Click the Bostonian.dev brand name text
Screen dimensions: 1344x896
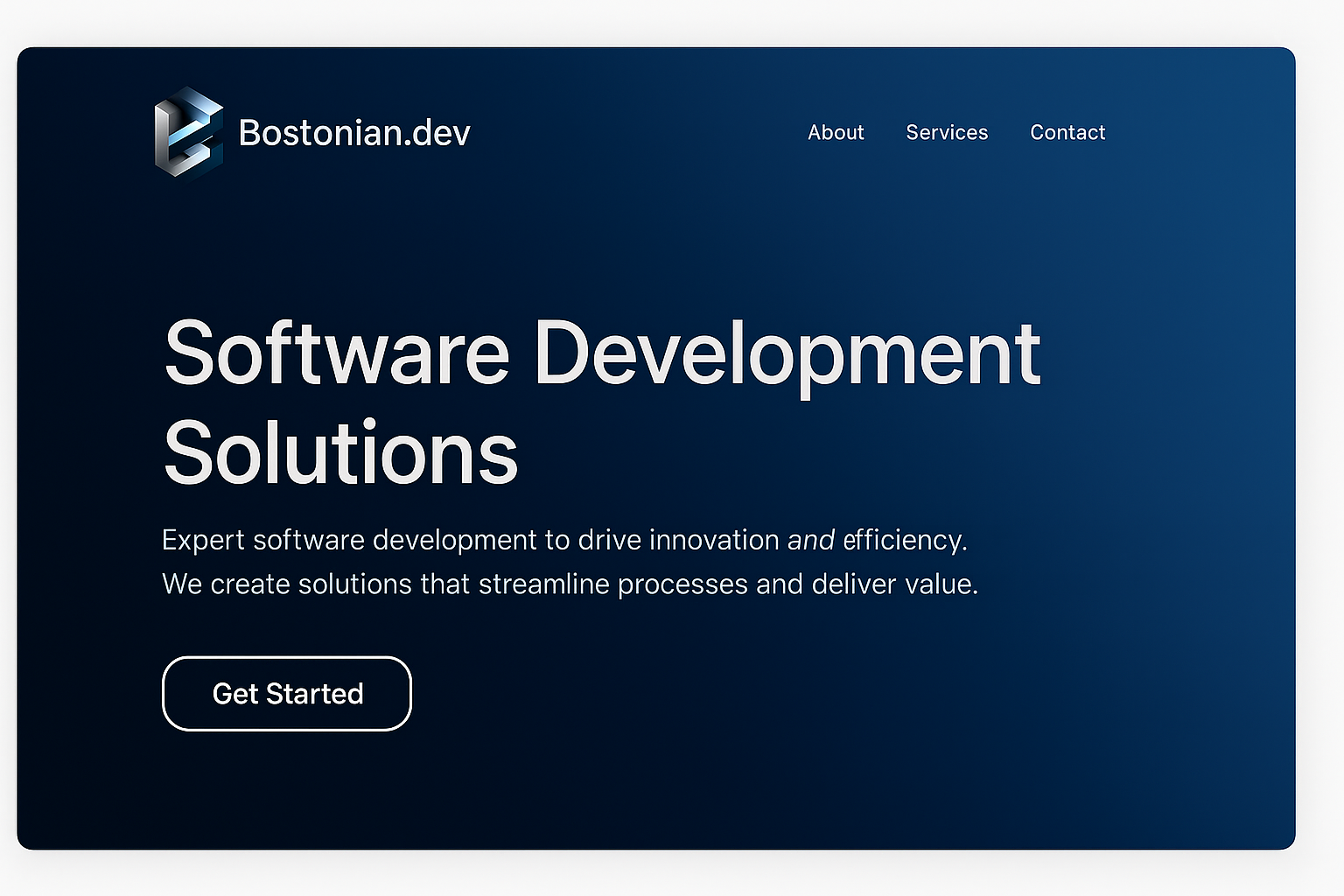point(353,133)
